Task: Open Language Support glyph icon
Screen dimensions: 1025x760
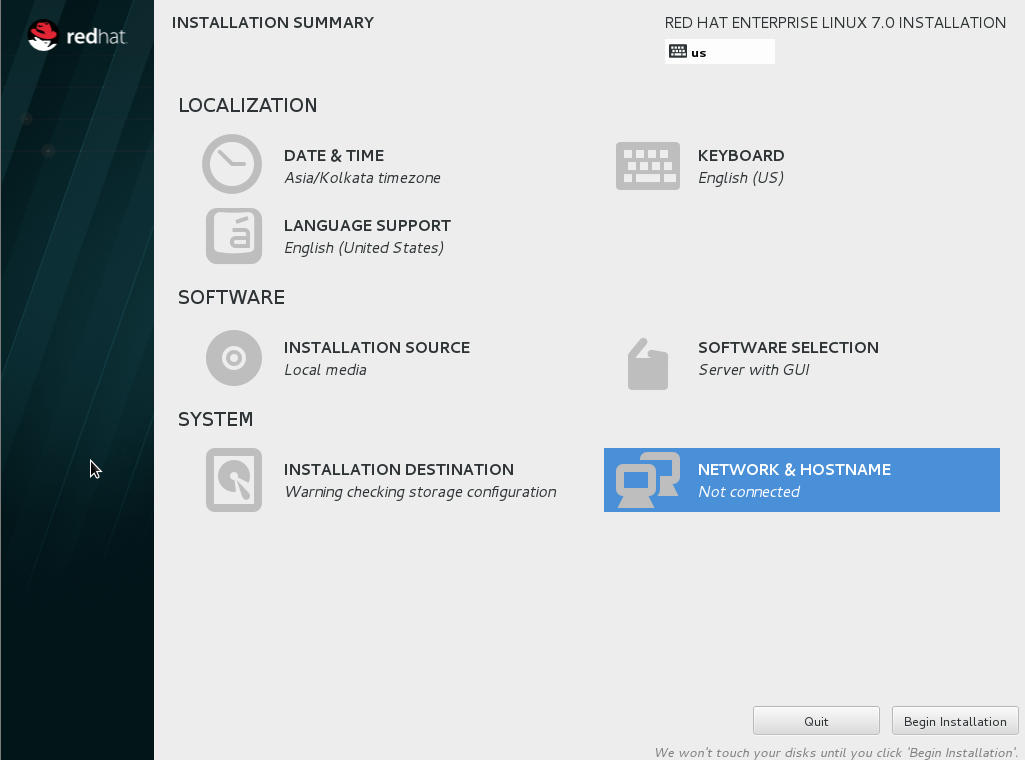Action: pos(234,236)
